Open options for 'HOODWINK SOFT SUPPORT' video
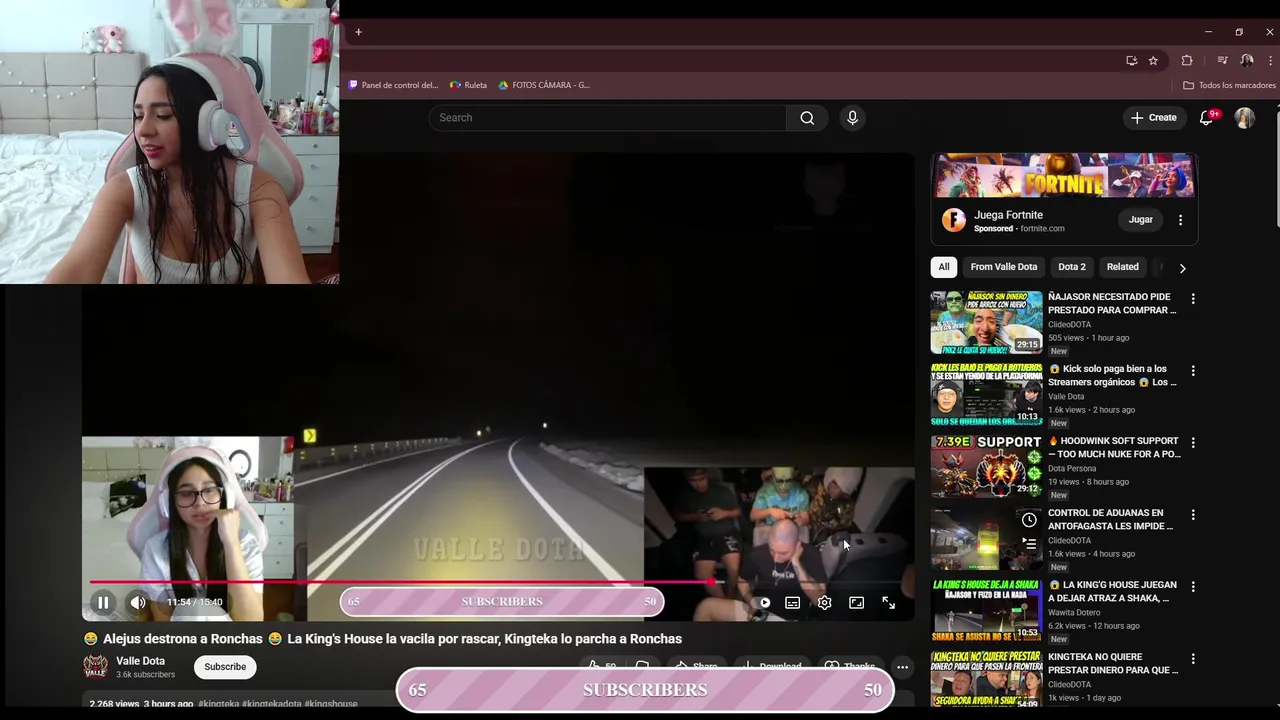The image size is (1280, 720). point(1192,443)
